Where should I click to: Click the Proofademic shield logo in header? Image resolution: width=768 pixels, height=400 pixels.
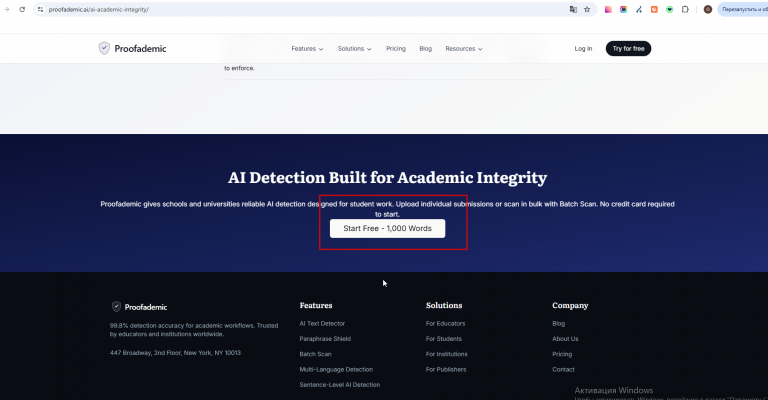click(104, 48)
